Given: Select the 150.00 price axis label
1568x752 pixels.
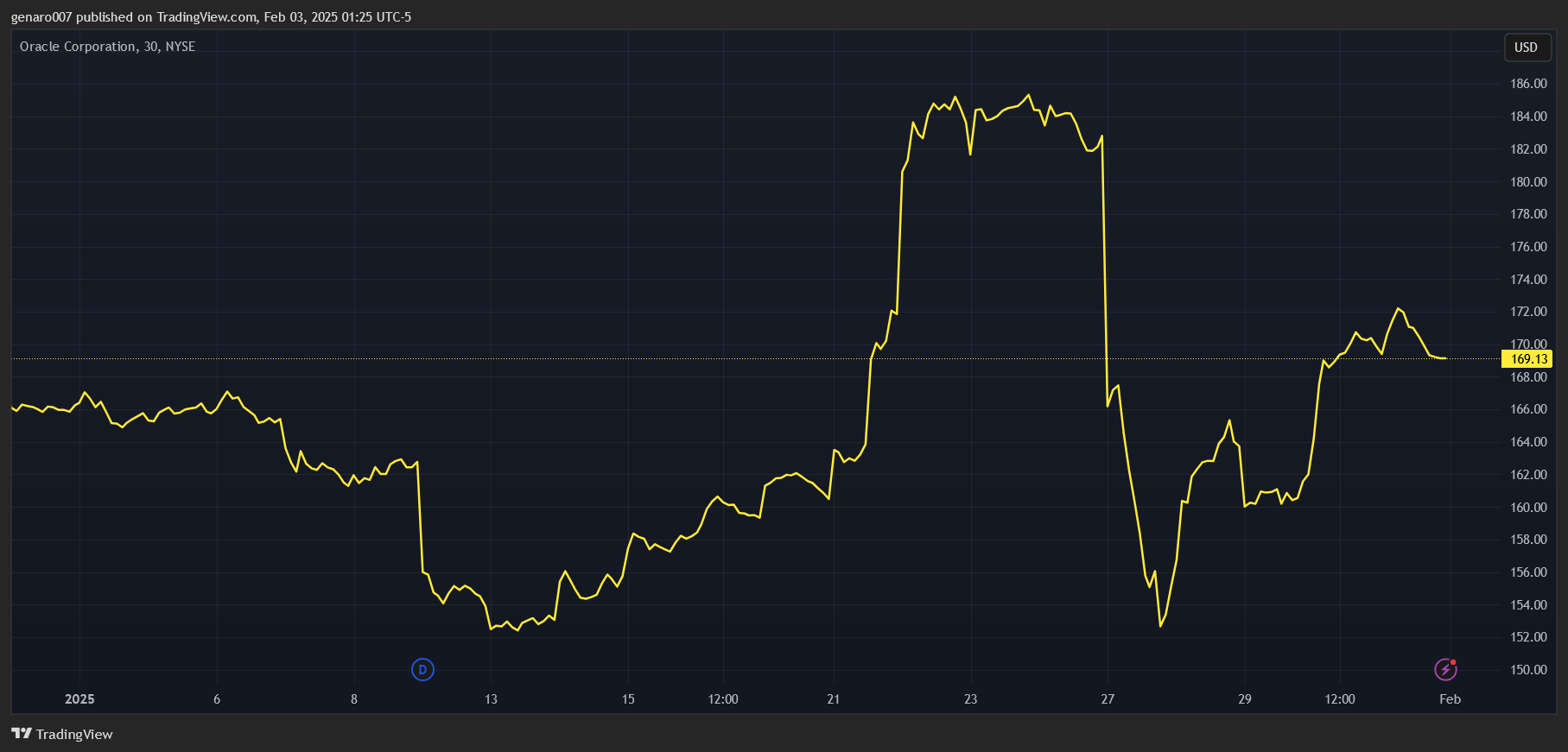Looking at the screenshot, I should [x=1528, y=669].
